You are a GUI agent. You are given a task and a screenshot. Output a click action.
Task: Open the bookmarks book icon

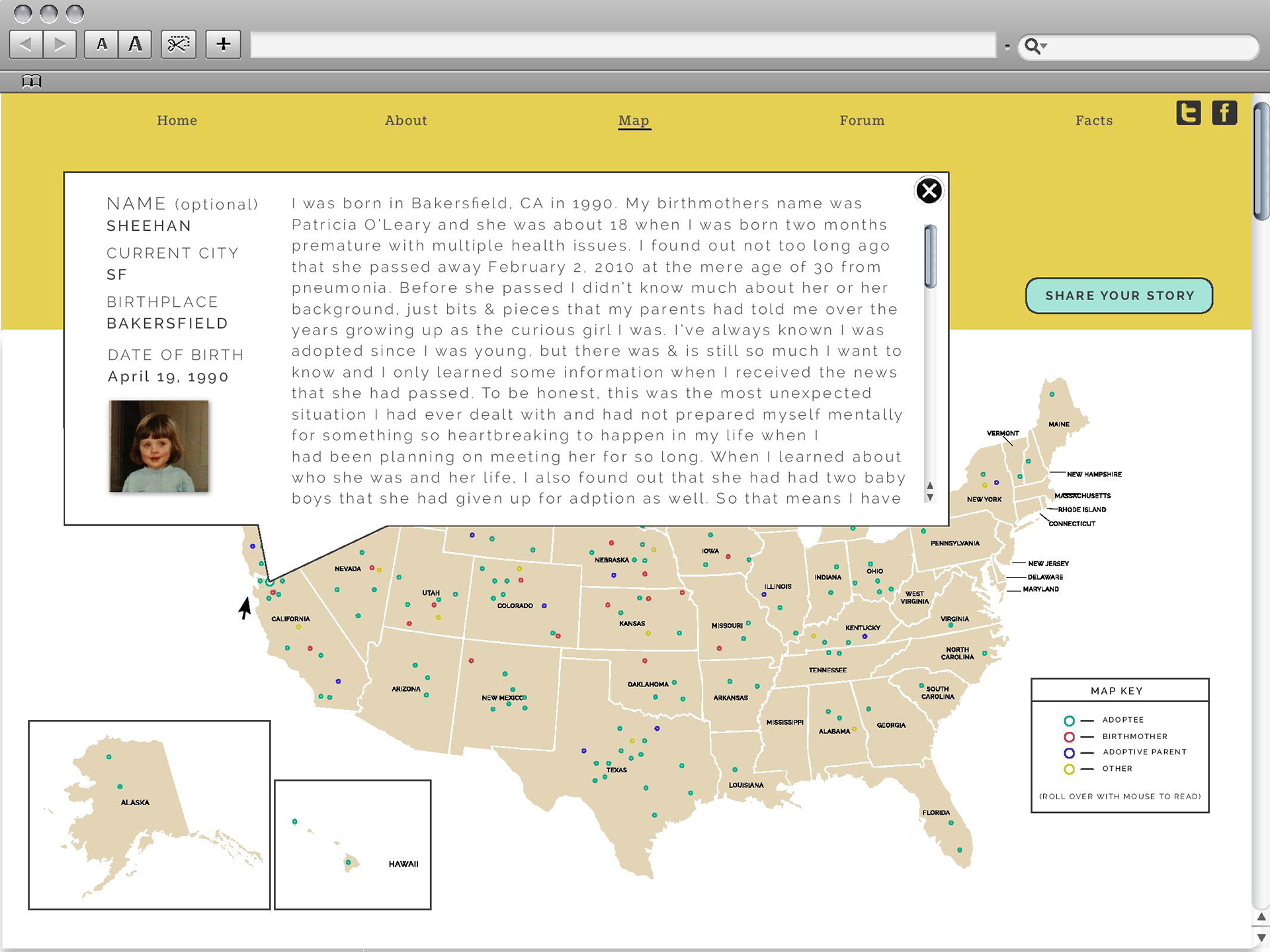(x=31, y=81)
